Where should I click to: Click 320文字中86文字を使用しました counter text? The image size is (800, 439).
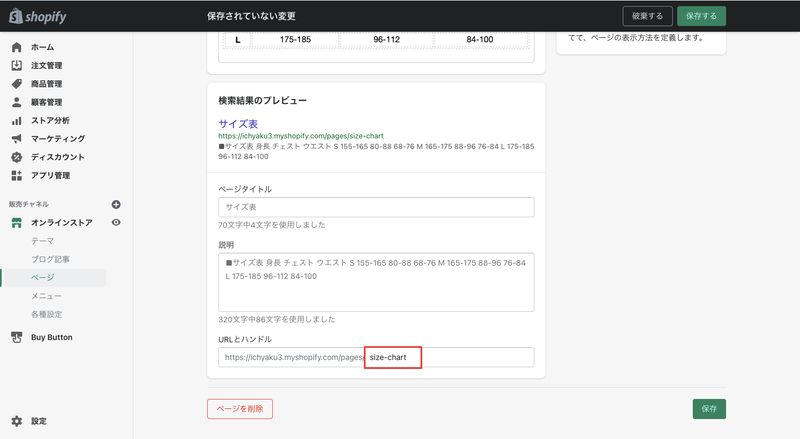tap(277, 320)
